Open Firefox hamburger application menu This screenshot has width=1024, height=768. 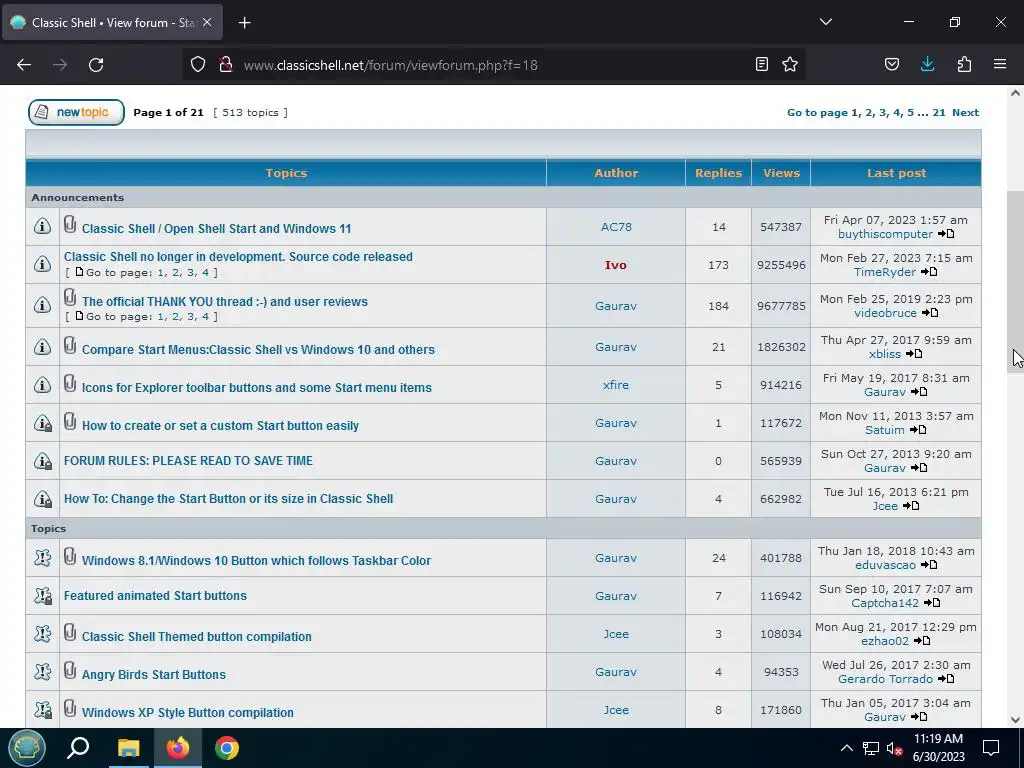[x=1000, y=64]
